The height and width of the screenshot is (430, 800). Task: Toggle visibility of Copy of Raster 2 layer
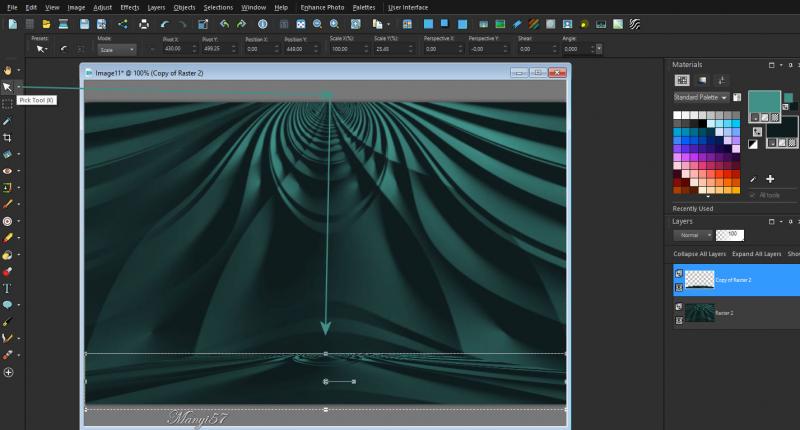click(x=679, y=273)
